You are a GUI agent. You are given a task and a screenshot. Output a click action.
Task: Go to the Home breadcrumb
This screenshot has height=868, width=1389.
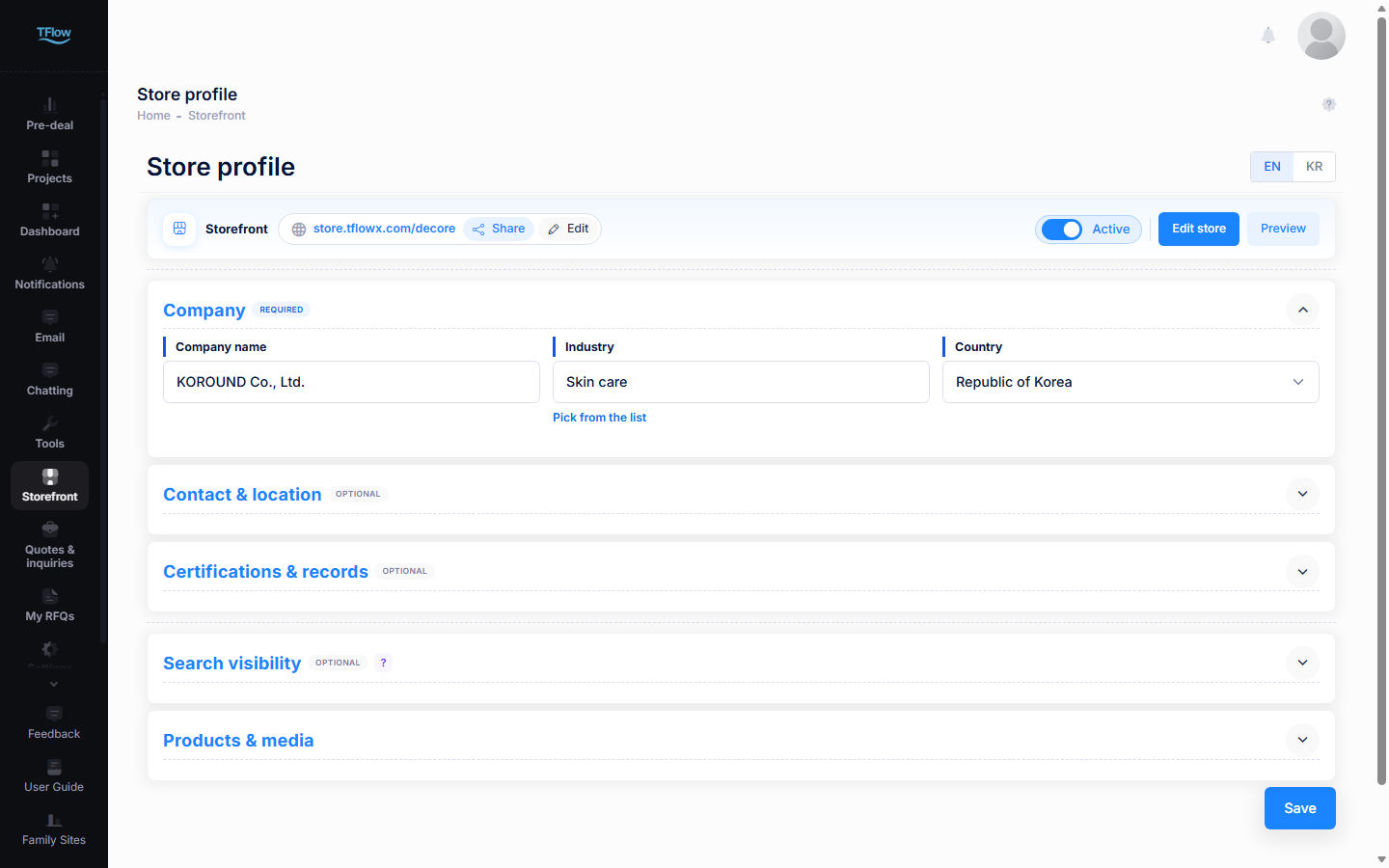click(153, 116)
